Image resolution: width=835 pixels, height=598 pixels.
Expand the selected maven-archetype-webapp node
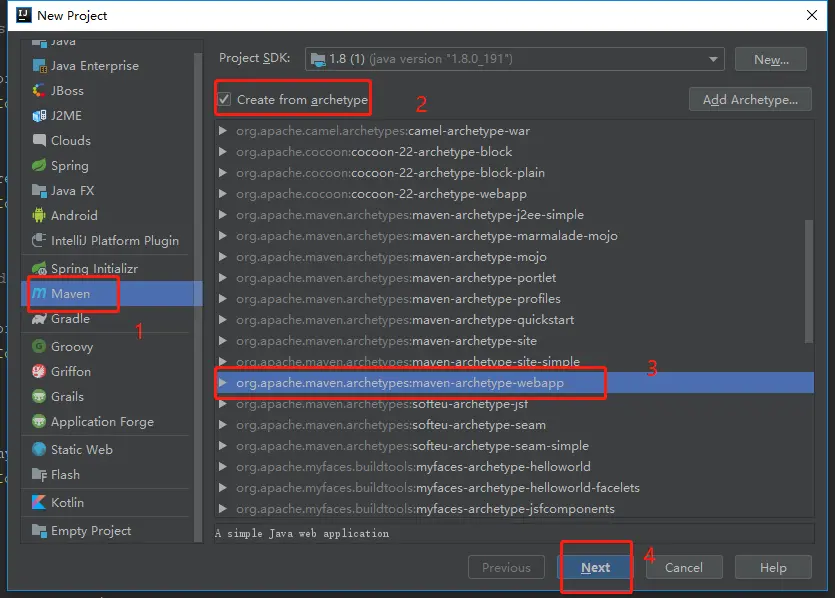point(223,382)
